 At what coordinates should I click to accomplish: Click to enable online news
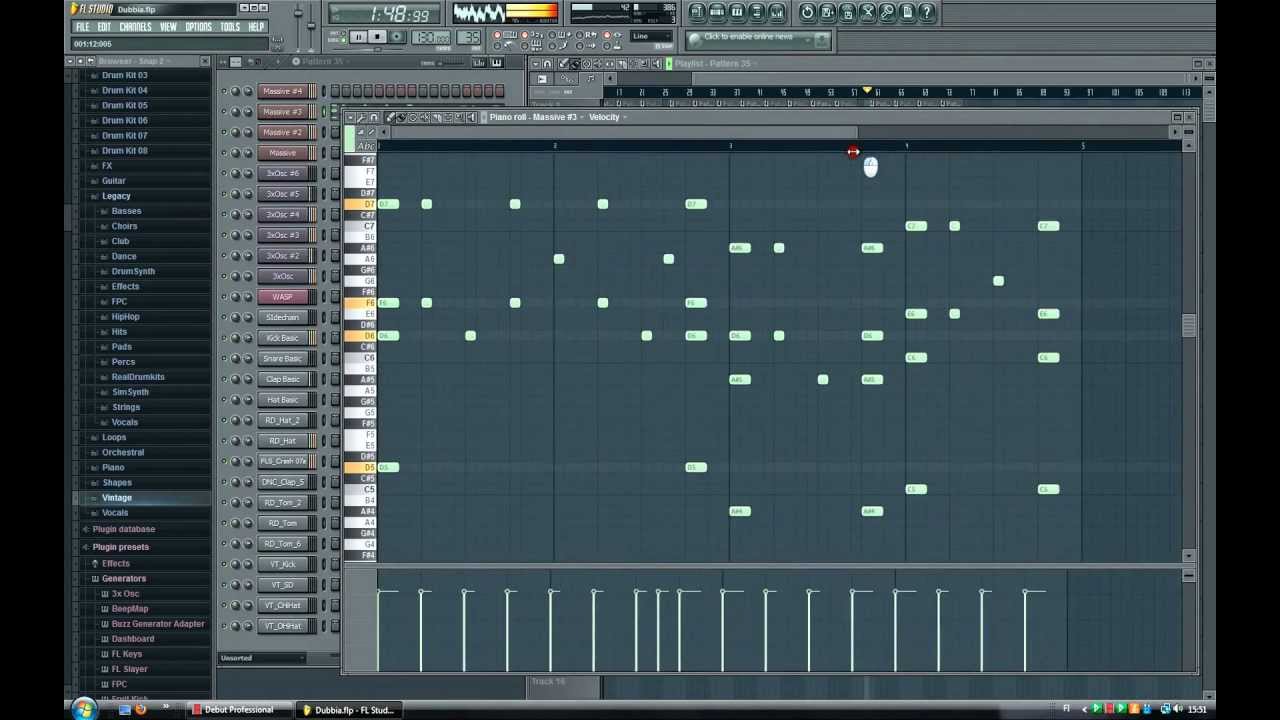pos(748,37)
